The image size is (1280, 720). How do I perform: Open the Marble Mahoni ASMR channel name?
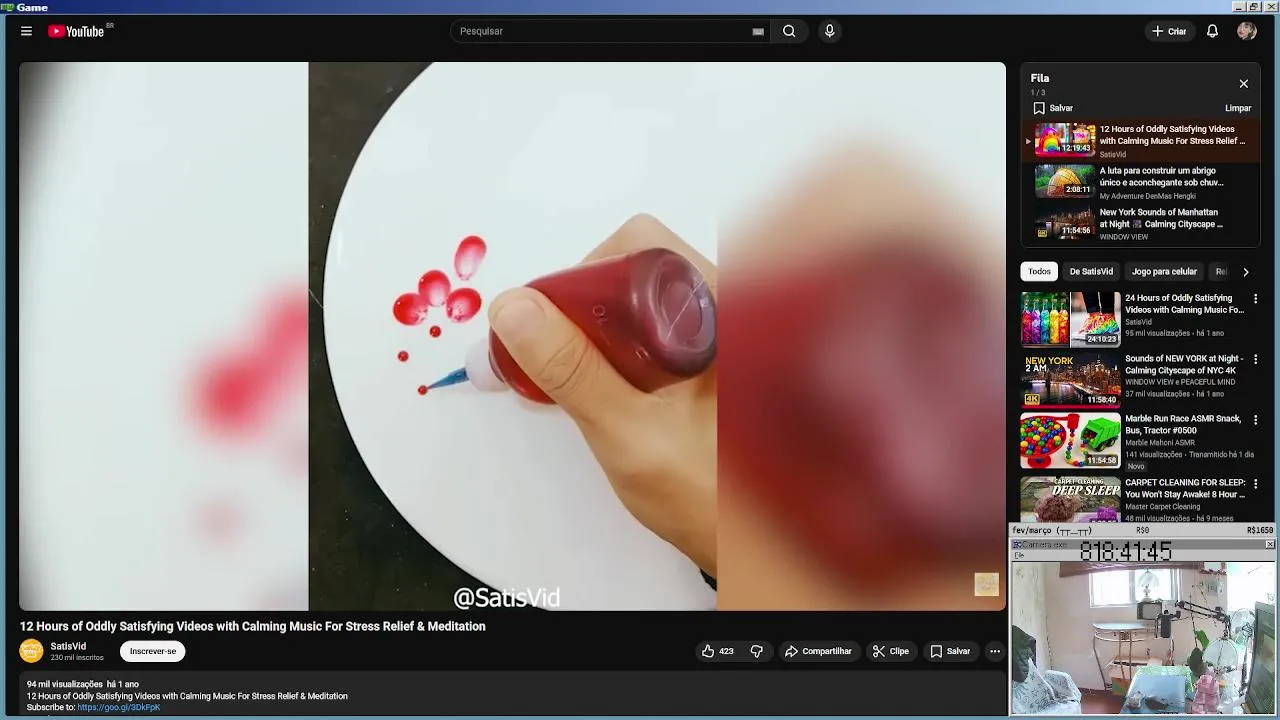point(1160,442)
